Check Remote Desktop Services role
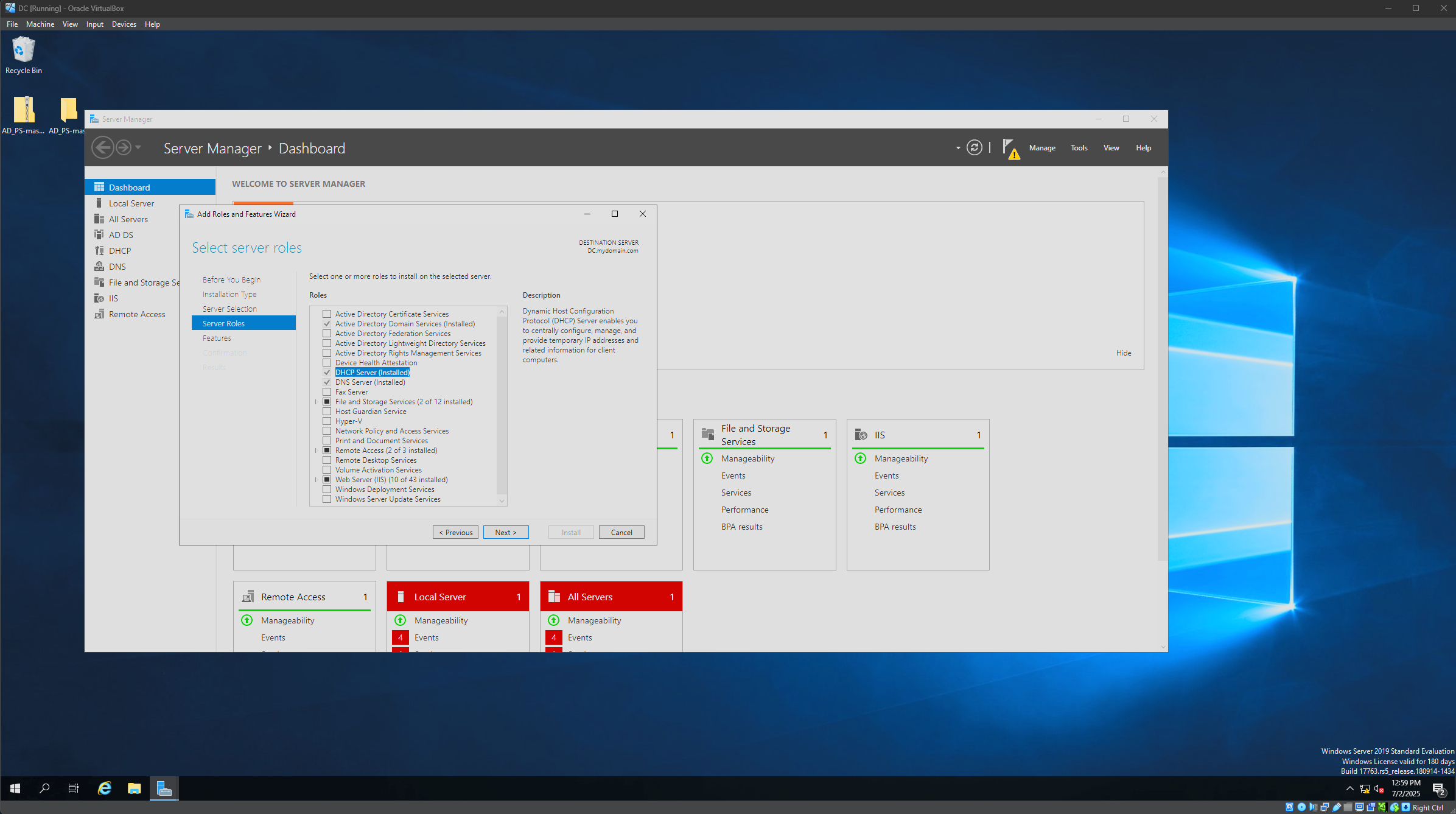Viewport: 1456px width, 814px height. coord(327,460)
